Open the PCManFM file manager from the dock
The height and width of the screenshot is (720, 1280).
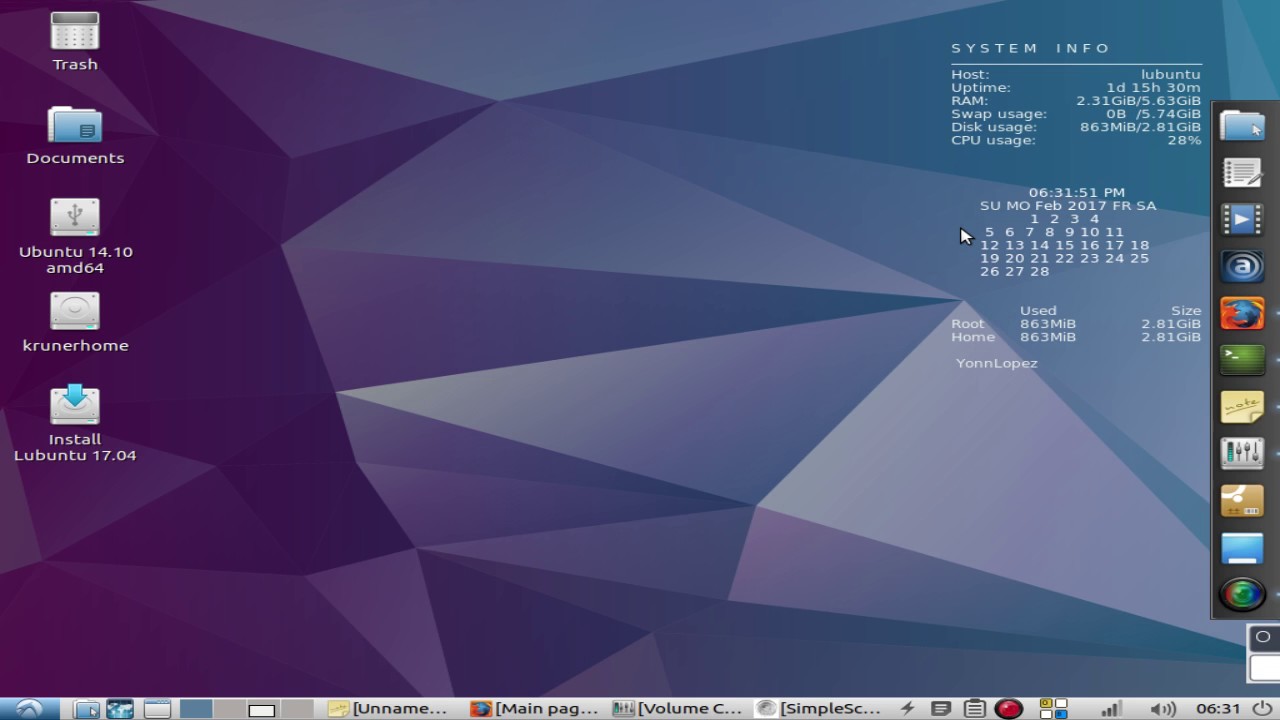pos(1242,126)
